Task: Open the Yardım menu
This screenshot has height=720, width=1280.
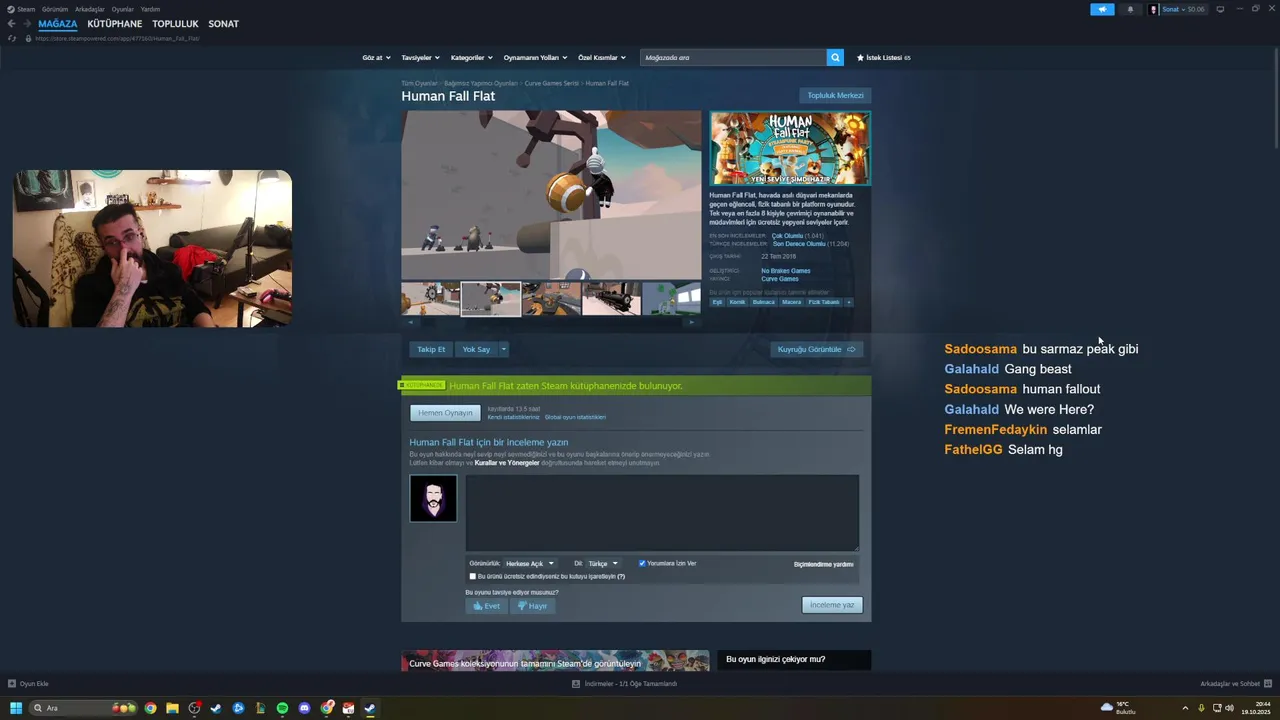Action: click(x=150, y=9)
